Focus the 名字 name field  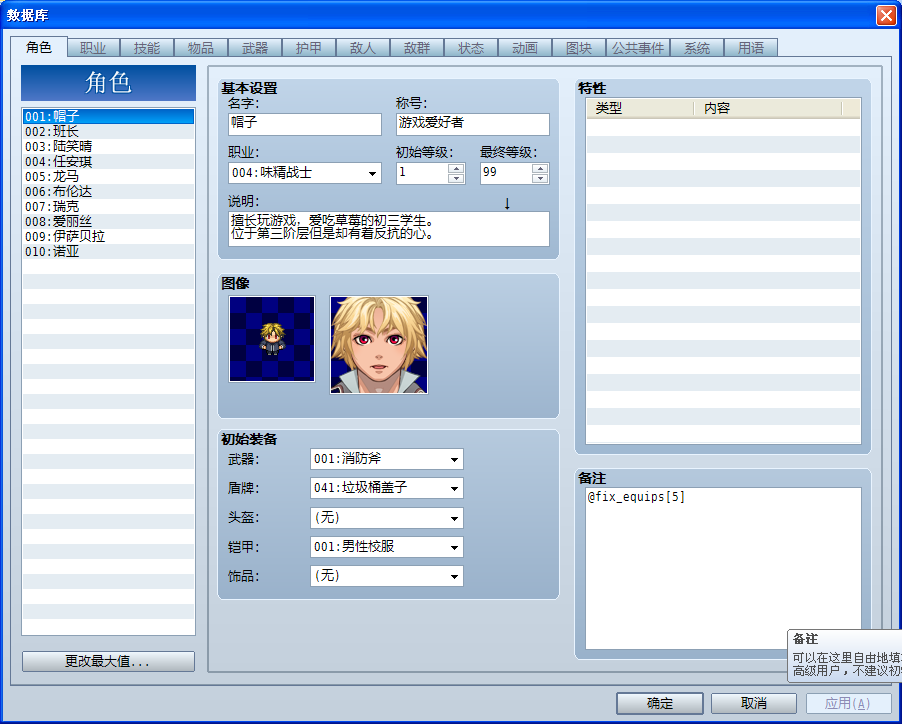click(x=305, y=124)
